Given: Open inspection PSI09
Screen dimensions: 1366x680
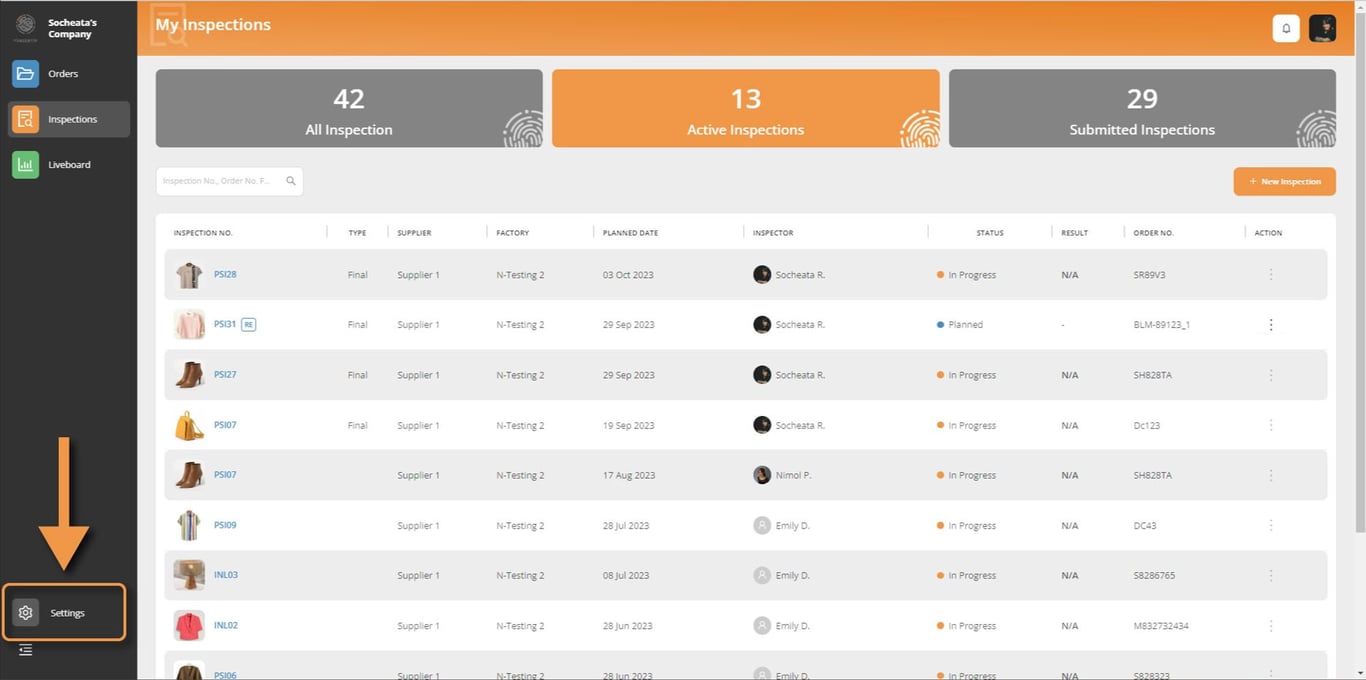Looking at the screenshot, I should point(225,525).
